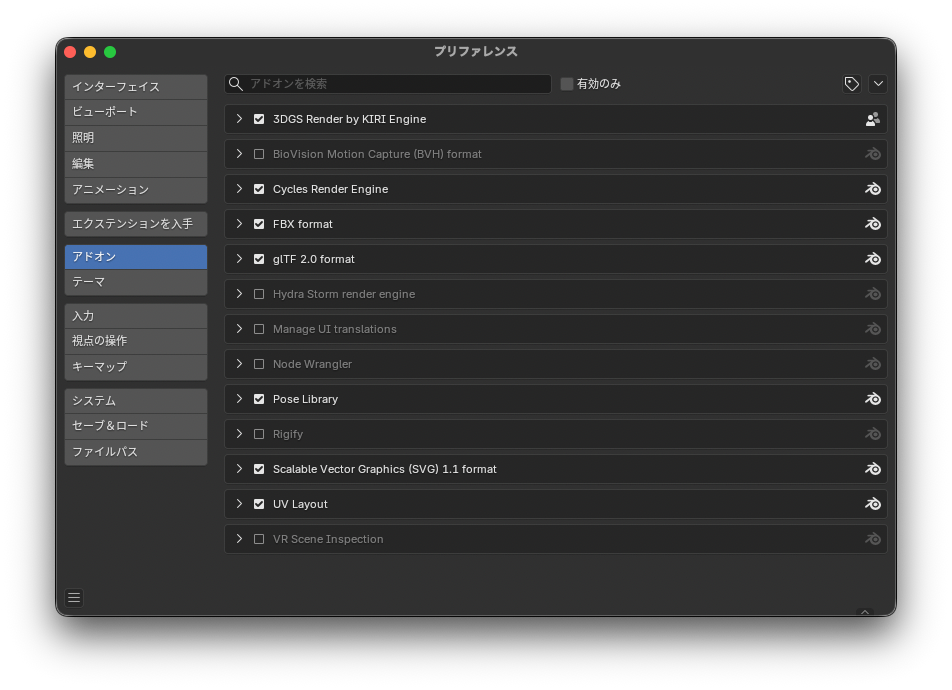Disable the glTF 2.0 format add-on checkbox

click(259, 259)
